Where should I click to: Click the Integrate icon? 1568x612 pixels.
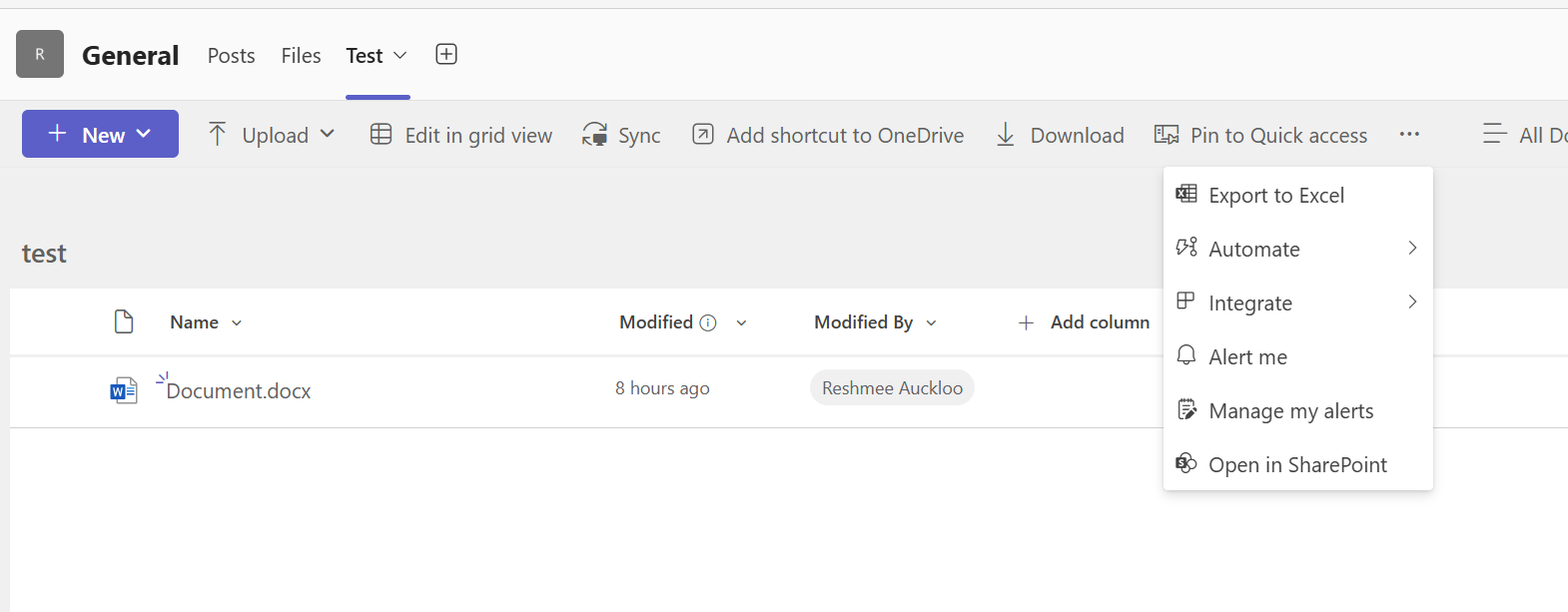1186,302
